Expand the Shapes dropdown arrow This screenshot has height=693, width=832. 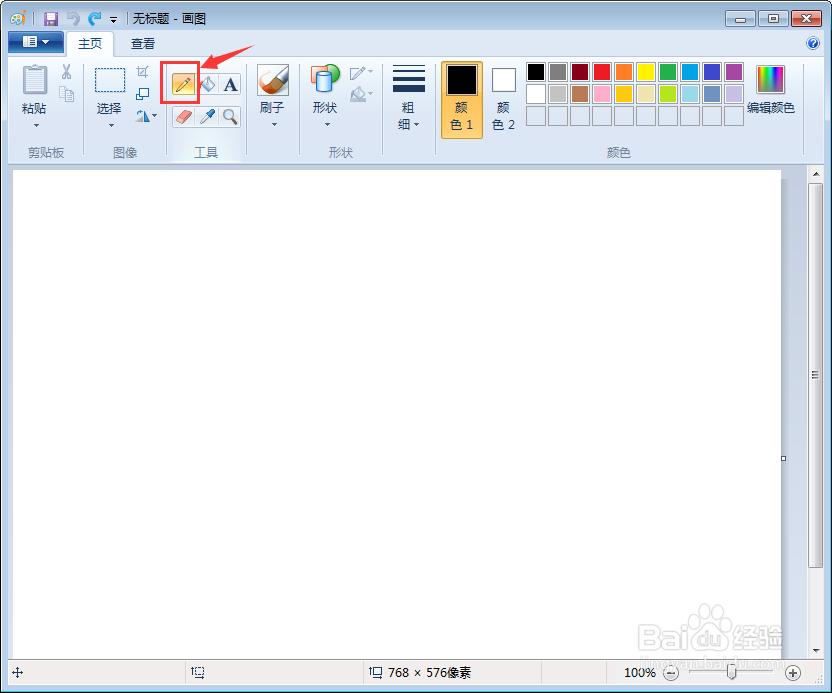click(327, 125)
